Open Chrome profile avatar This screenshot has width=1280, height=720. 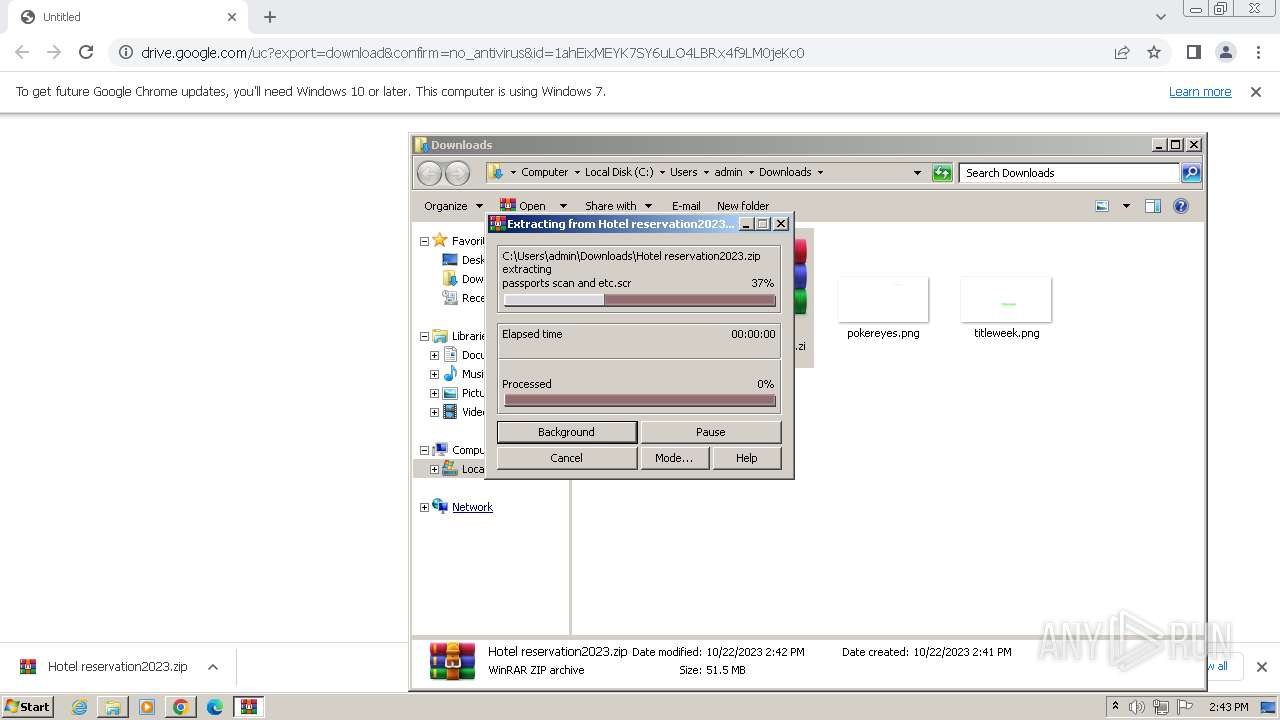point(1225,52)
